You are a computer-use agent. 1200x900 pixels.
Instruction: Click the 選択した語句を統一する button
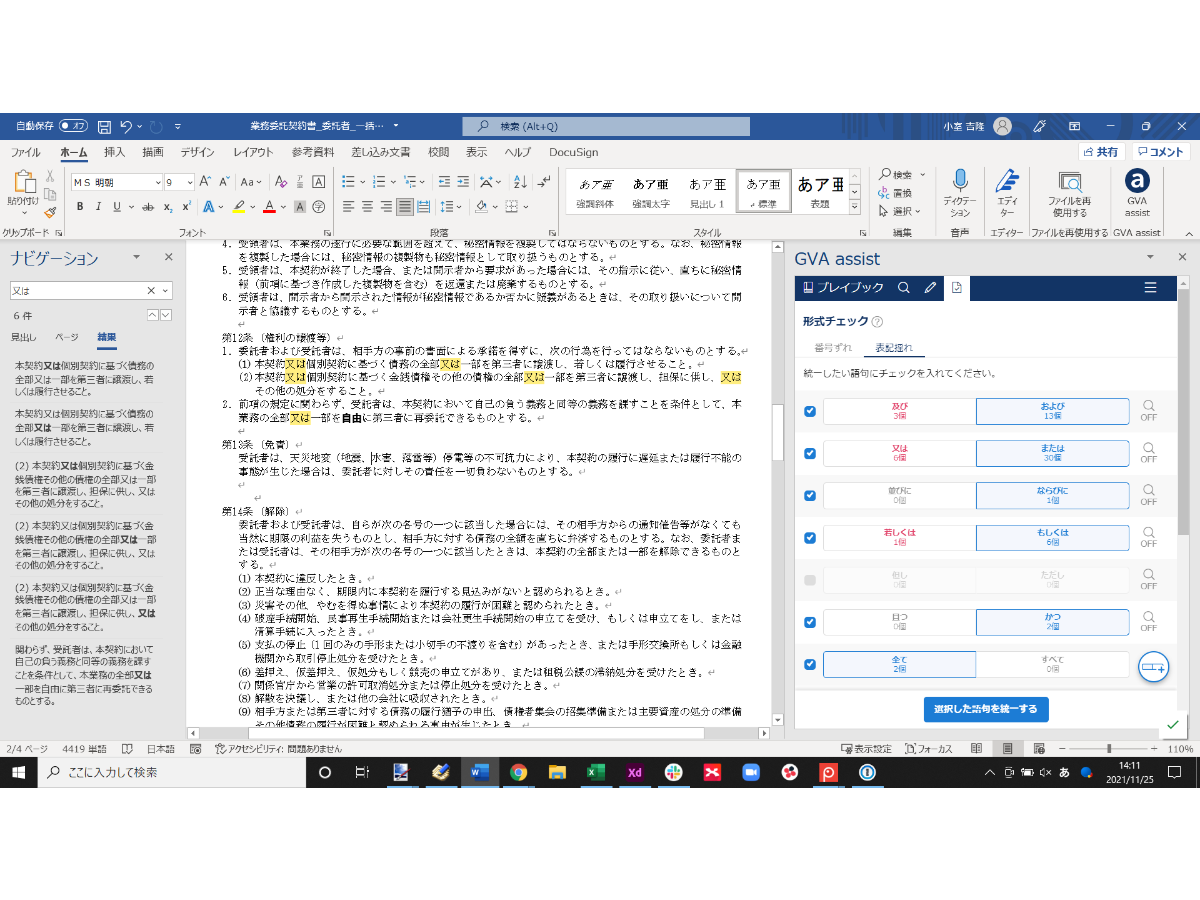point(985,709)
